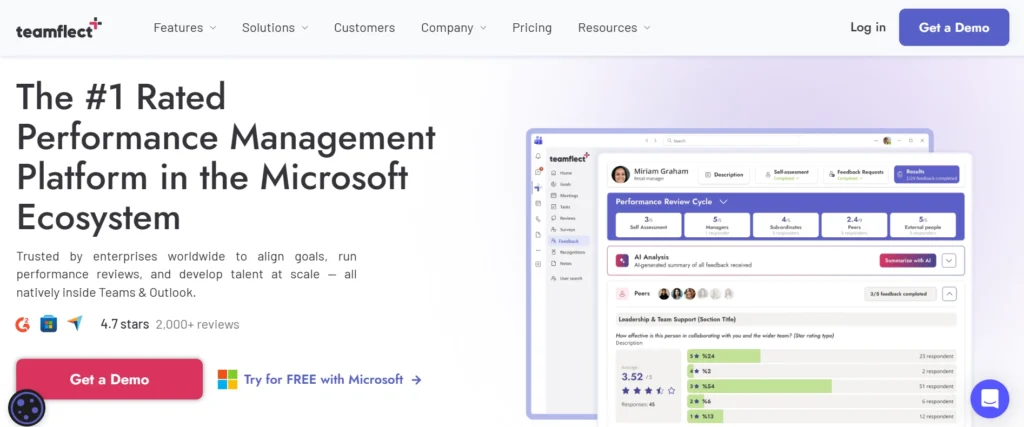Click the red Get a Demo button
The height and width of the screenshot is (427, 1024).
point(109,379)
